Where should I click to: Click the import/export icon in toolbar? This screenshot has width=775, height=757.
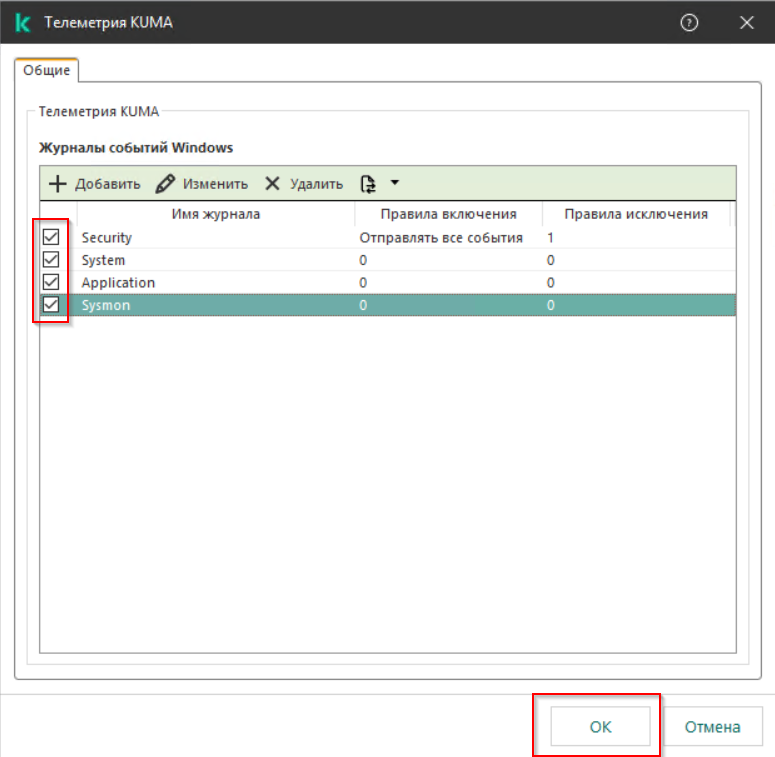pyautogui.click(x=368, y=184)
